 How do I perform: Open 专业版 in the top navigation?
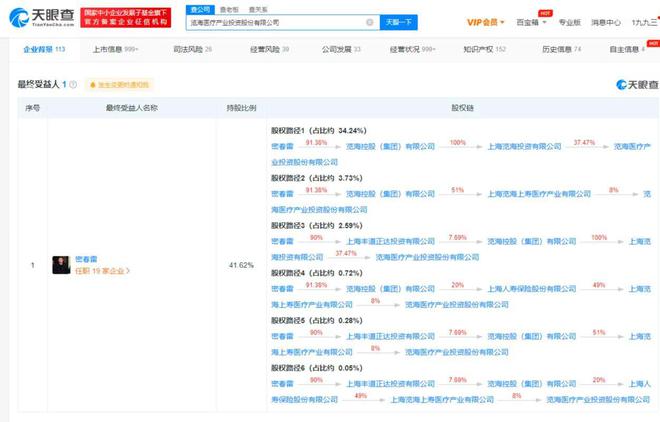[570, 22]
